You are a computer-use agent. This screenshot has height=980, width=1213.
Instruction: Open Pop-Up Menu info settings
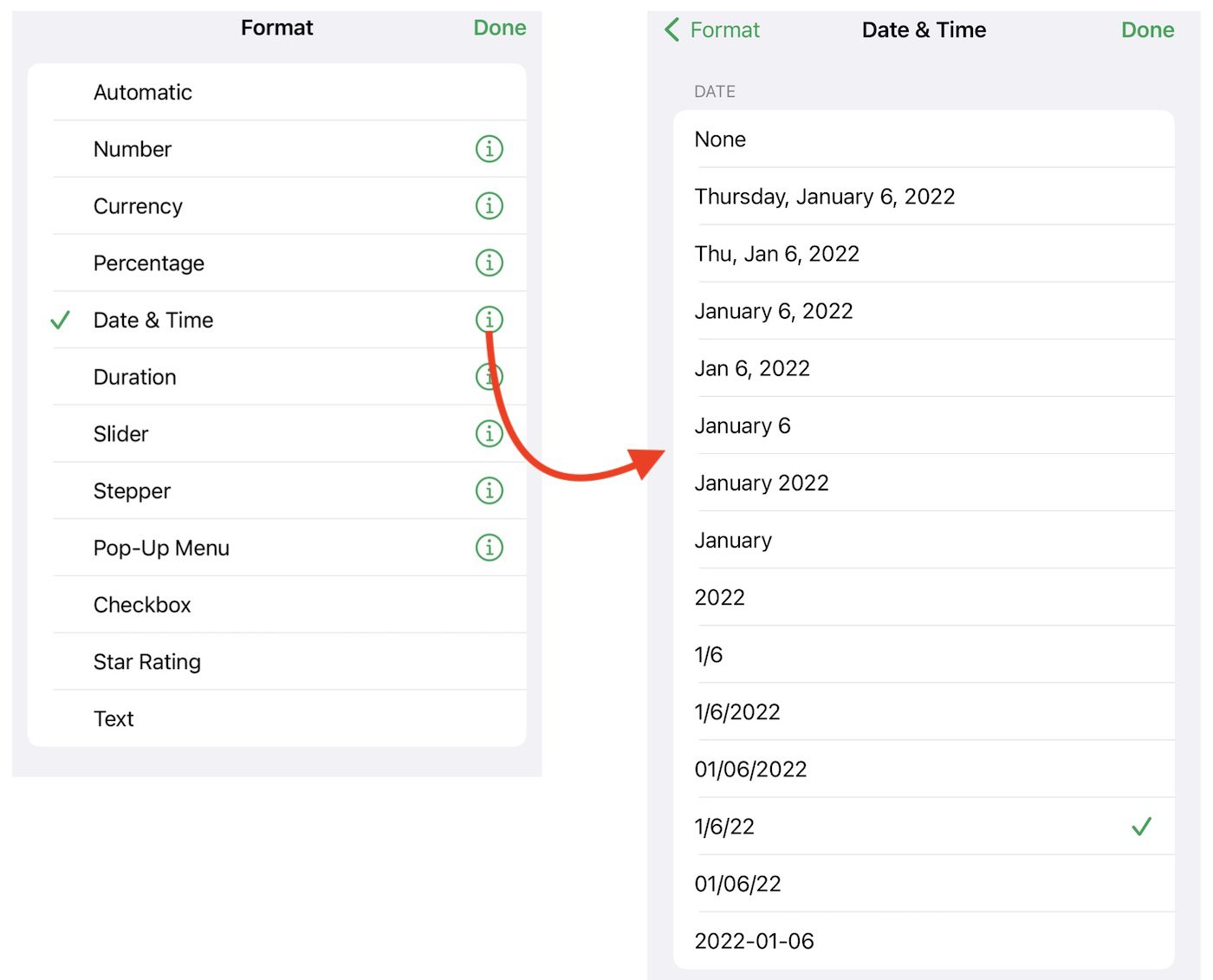pos(489,548)
